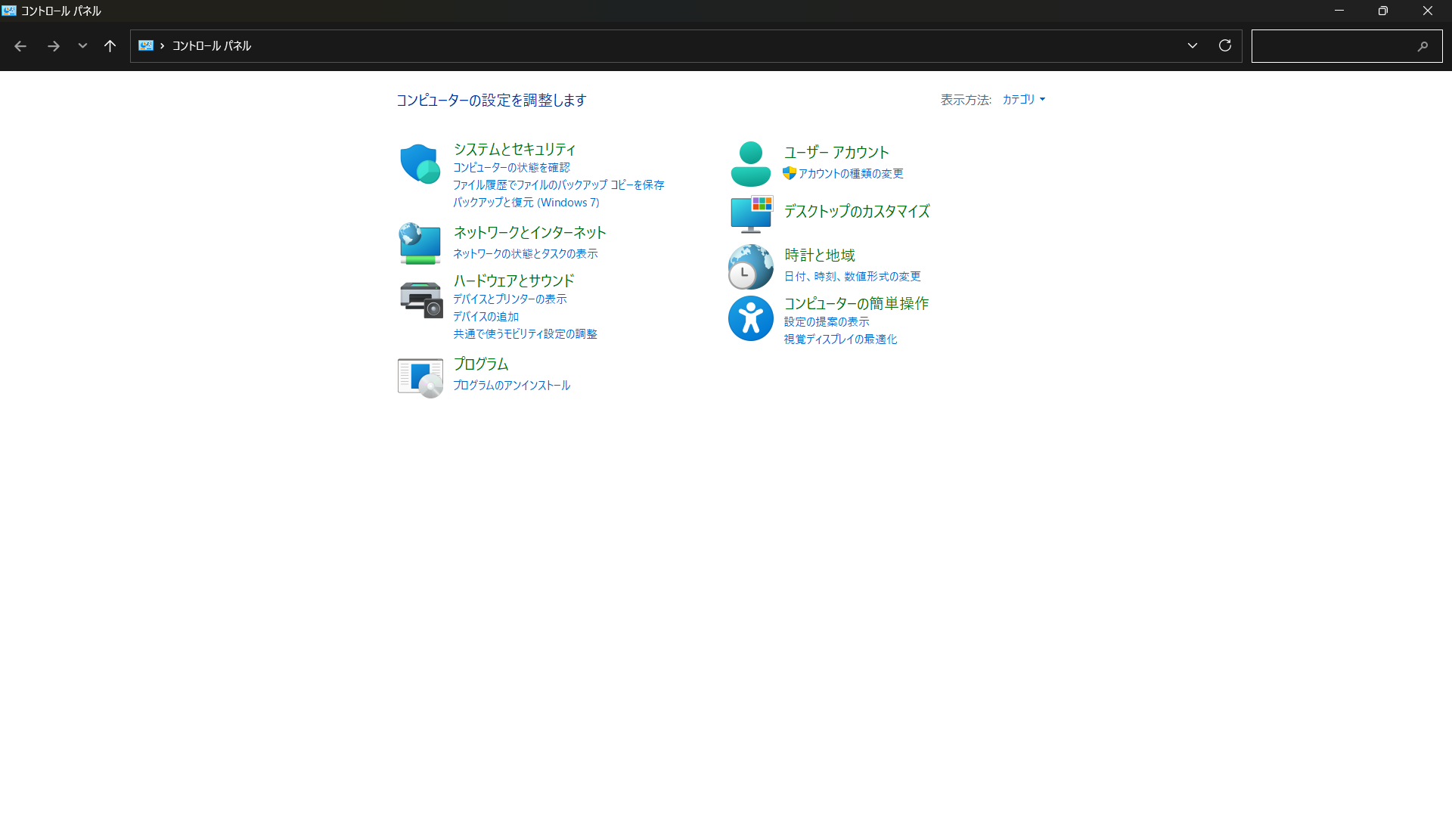Open ハードウェアとサウンド category
The height and width of the screenshot is (840, 1452).
[x=513, y=281]
